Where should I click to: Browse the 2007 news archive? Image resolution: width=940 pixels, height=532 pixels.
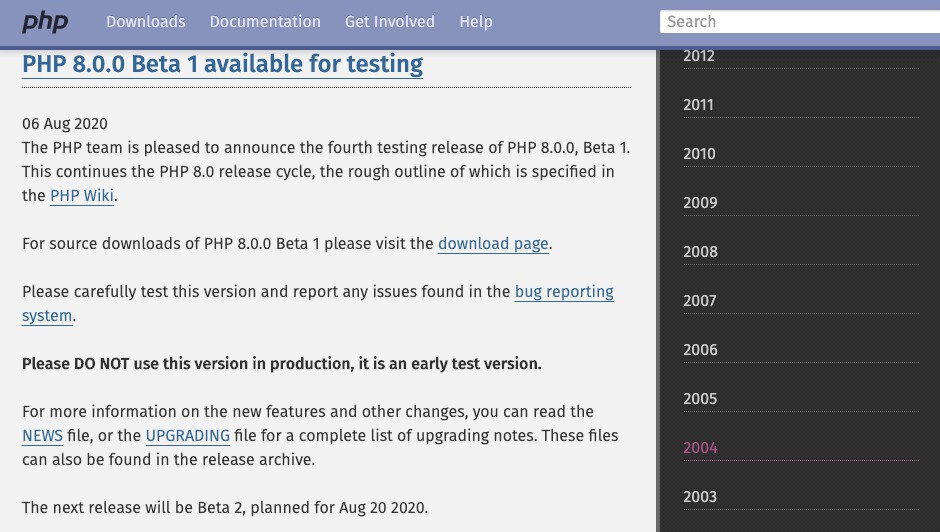700,301
